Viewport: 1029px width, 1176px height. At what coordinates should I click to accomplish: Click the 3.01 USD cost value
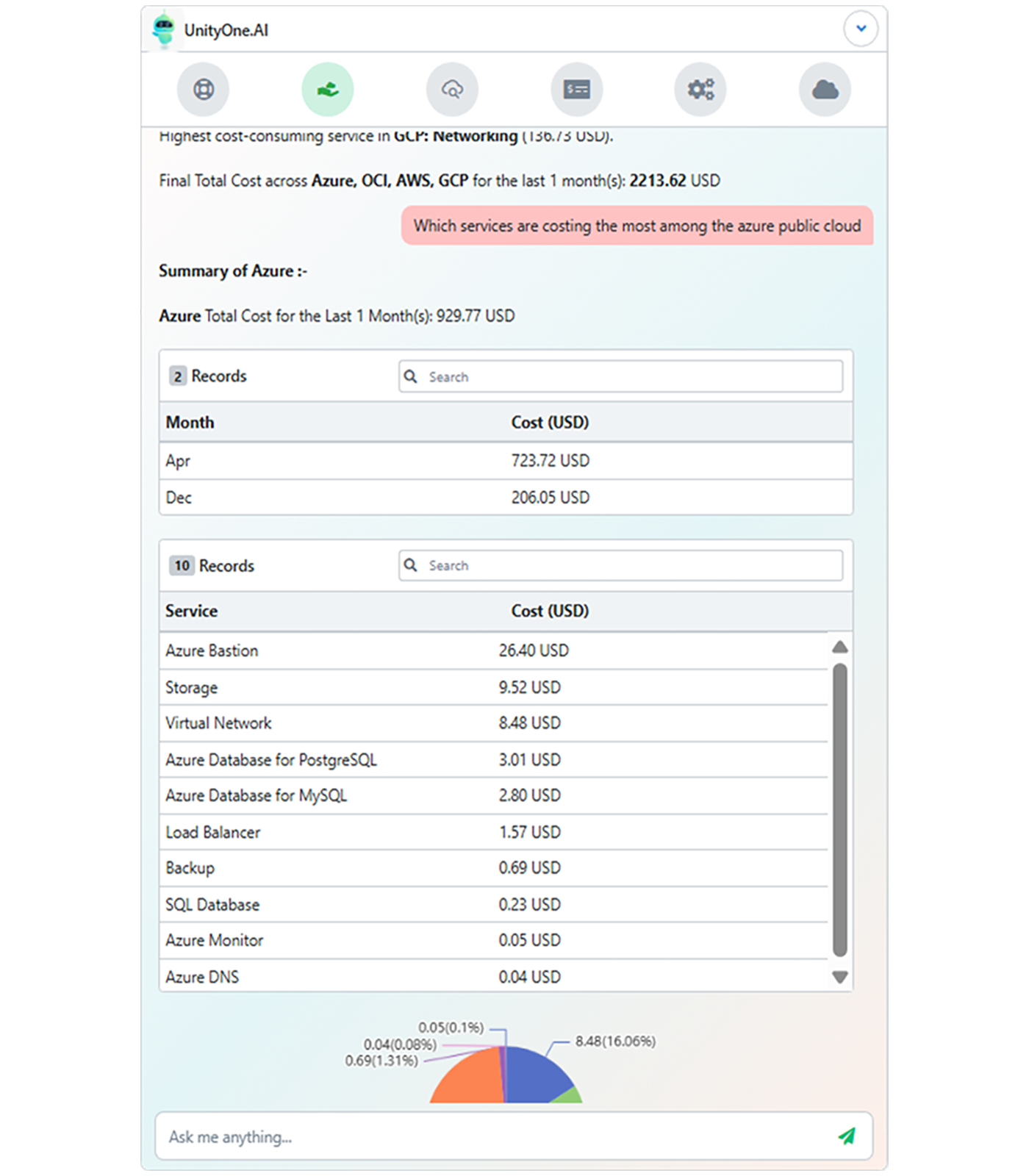(529, 760)
